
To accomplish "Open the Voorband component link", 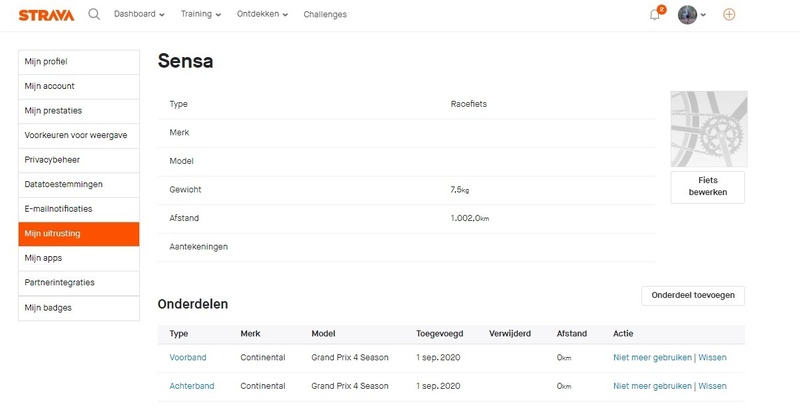I will [188, 358].
